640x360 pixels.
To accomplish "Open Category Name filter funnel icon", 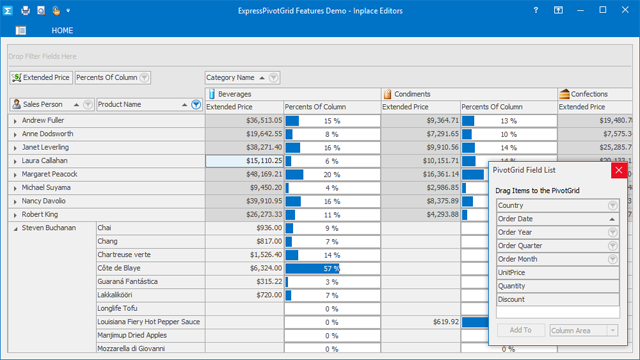I will [273, 78].
